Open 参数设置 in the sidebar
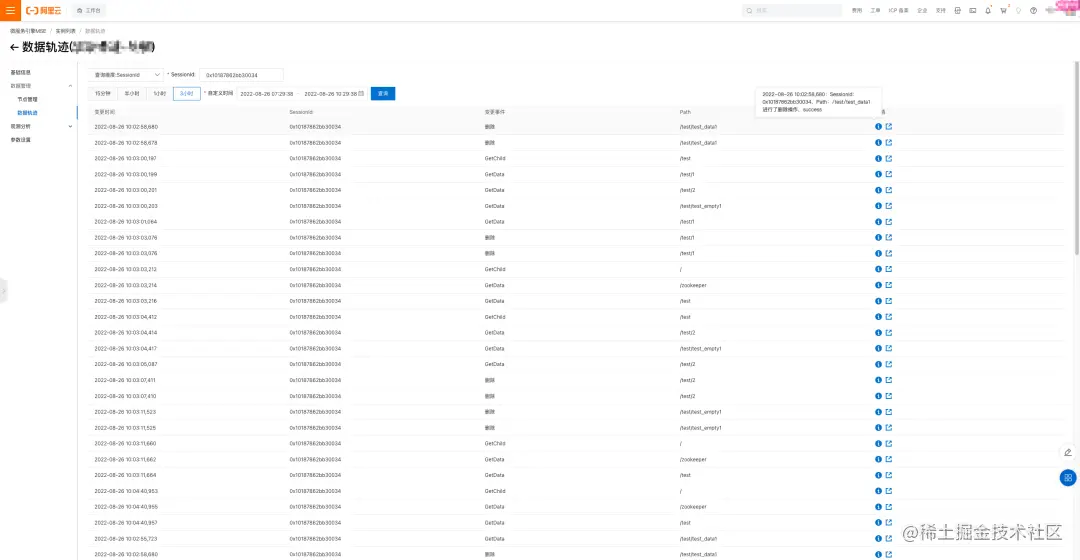The width and height of the screenshot is (1080, 560). [21, 140]
